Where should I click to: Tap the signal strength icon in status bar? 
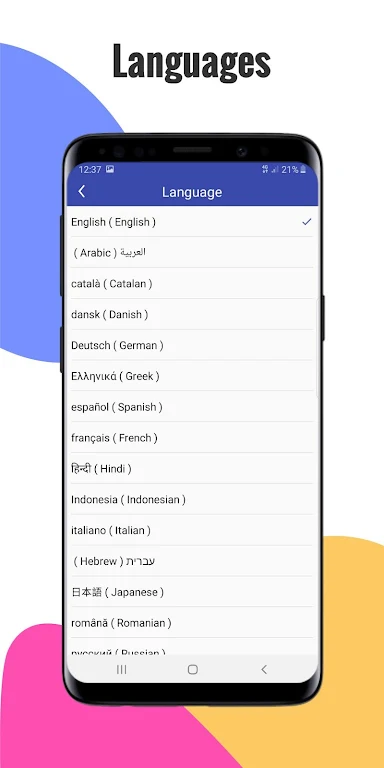275,169
